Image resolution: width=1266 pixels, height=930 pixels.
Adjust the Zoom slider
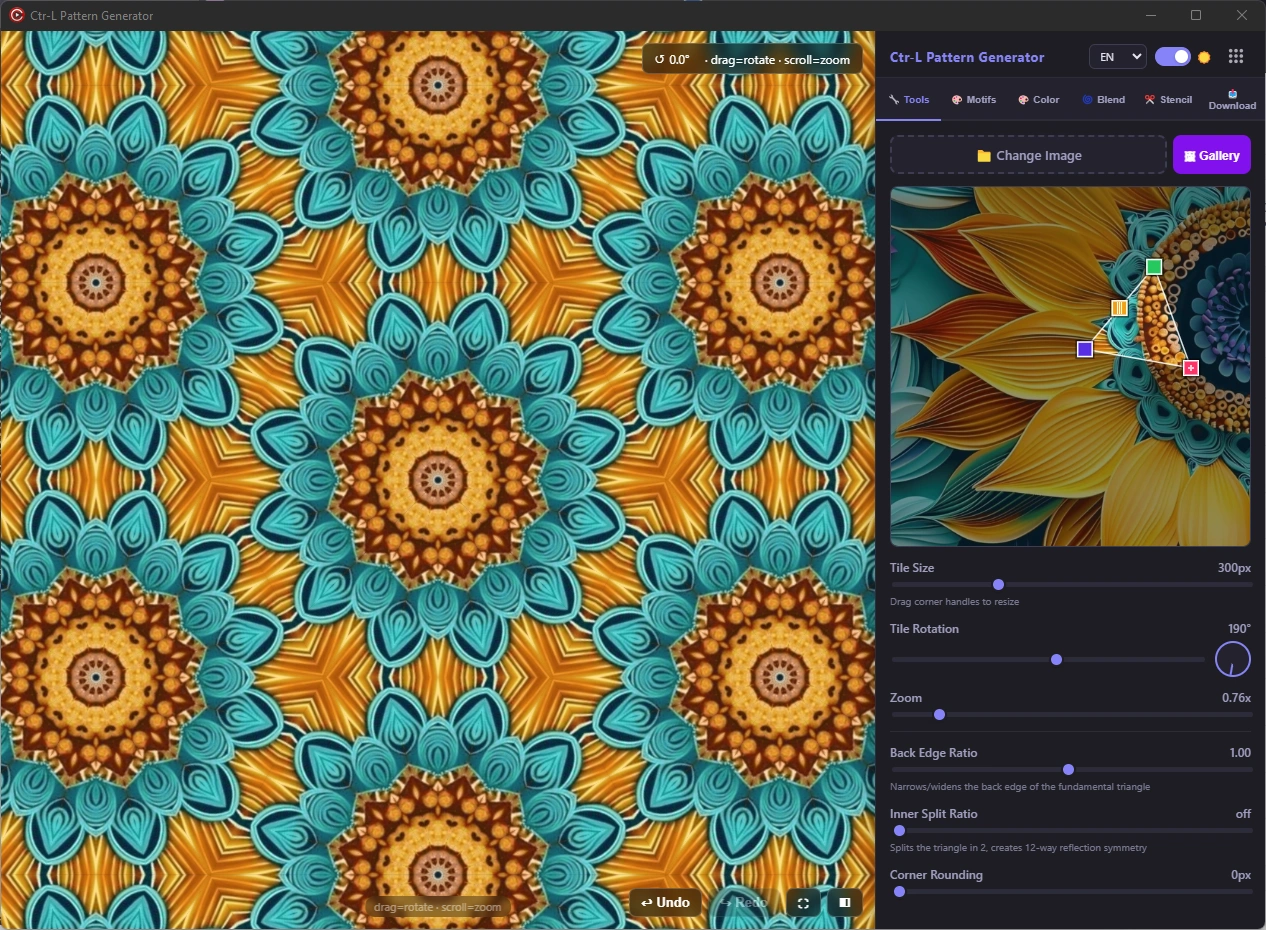click(1071, 714)
